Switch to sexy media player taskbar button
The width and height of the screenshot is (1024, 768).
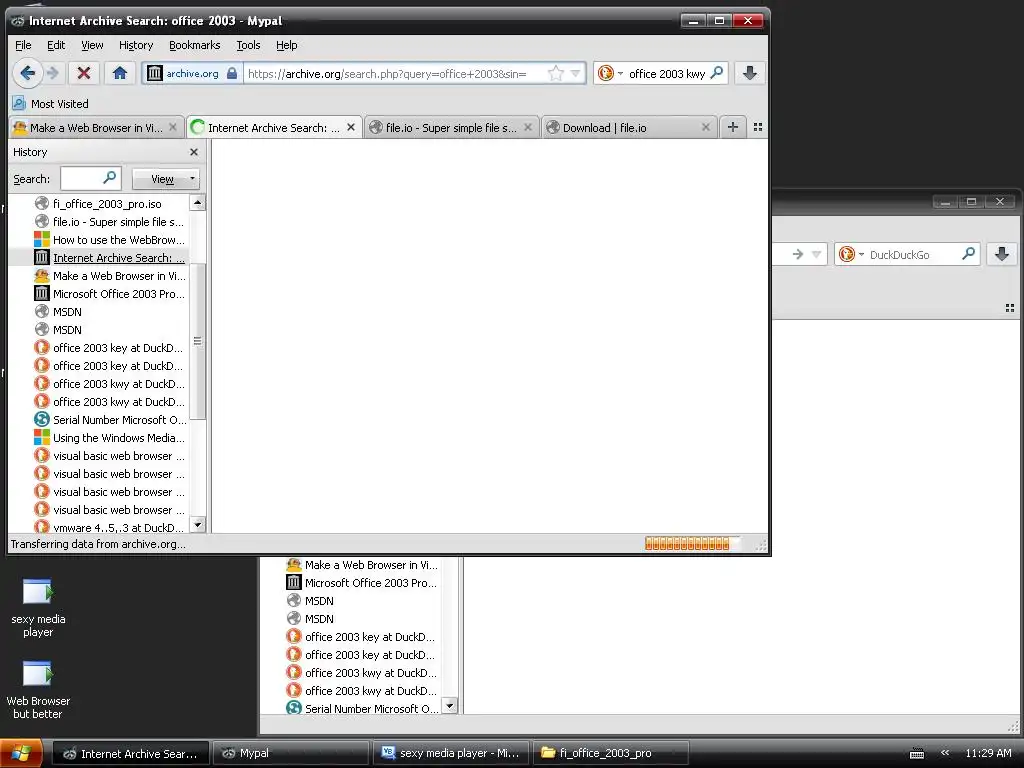(x=451, y=754)
